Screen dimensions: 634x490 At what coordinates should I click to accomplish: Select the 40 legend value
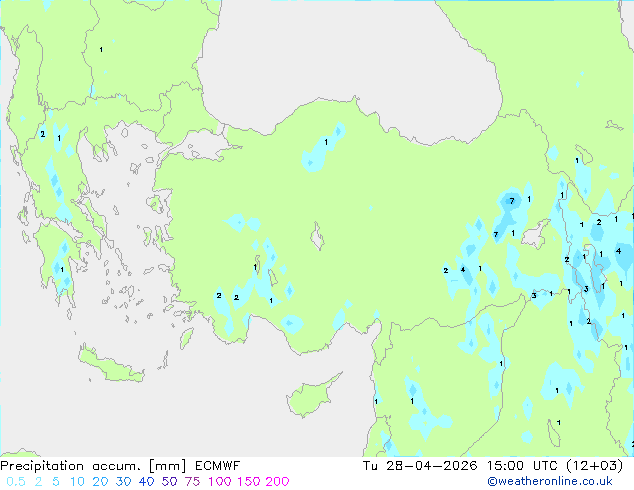point(146,482)
